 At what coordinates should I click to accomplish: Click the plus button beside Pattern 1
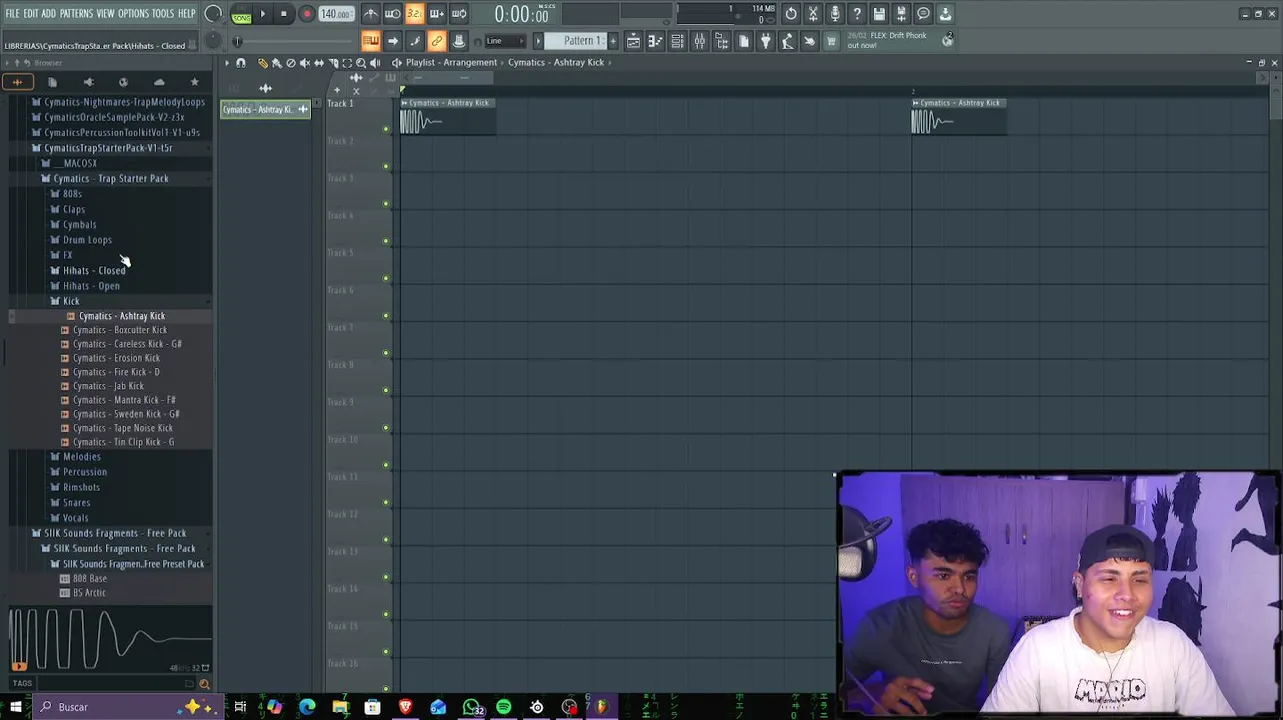613,41
